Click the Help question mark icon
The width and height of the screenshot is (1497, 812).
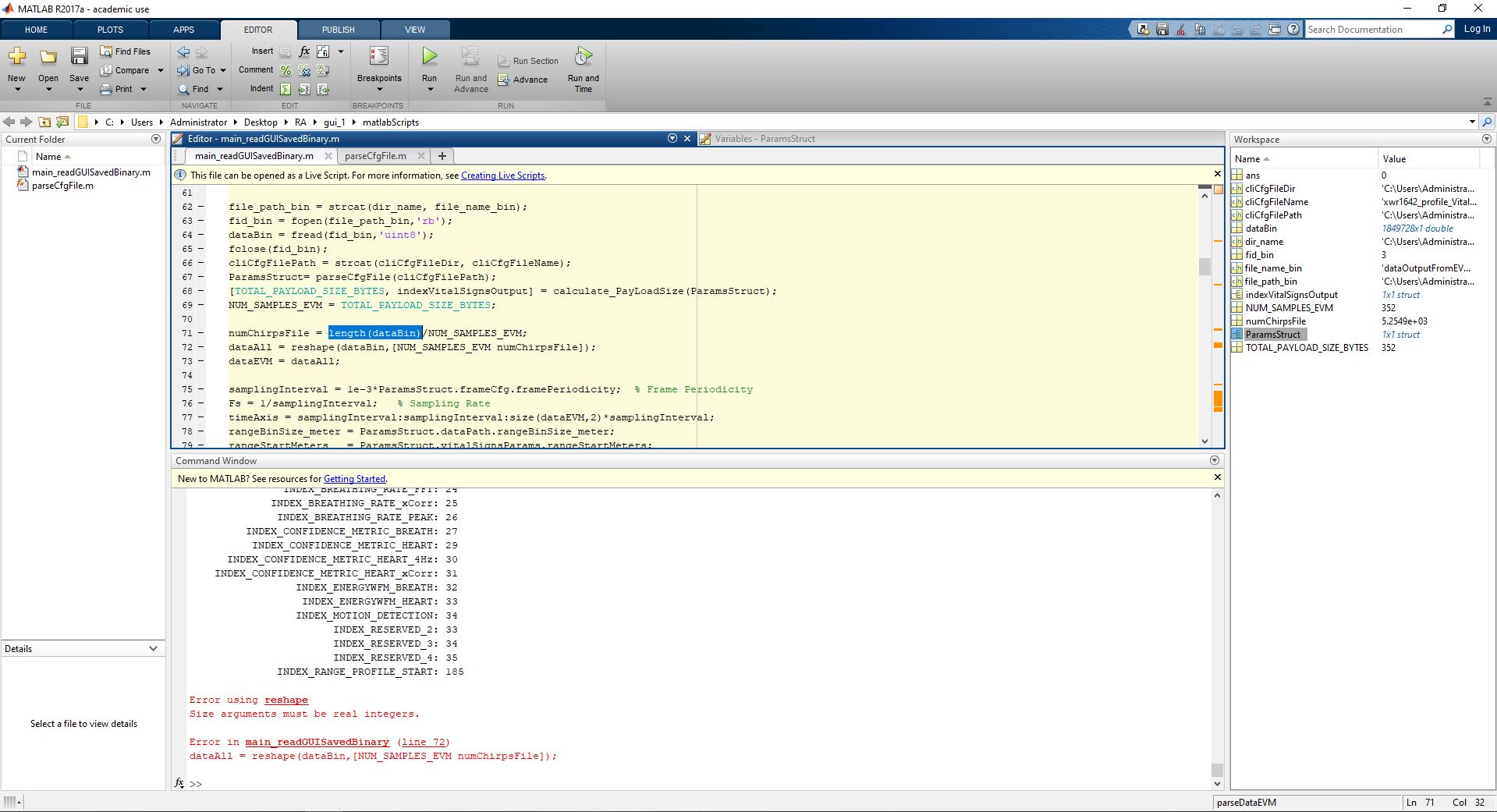[x=1293, y=30]
